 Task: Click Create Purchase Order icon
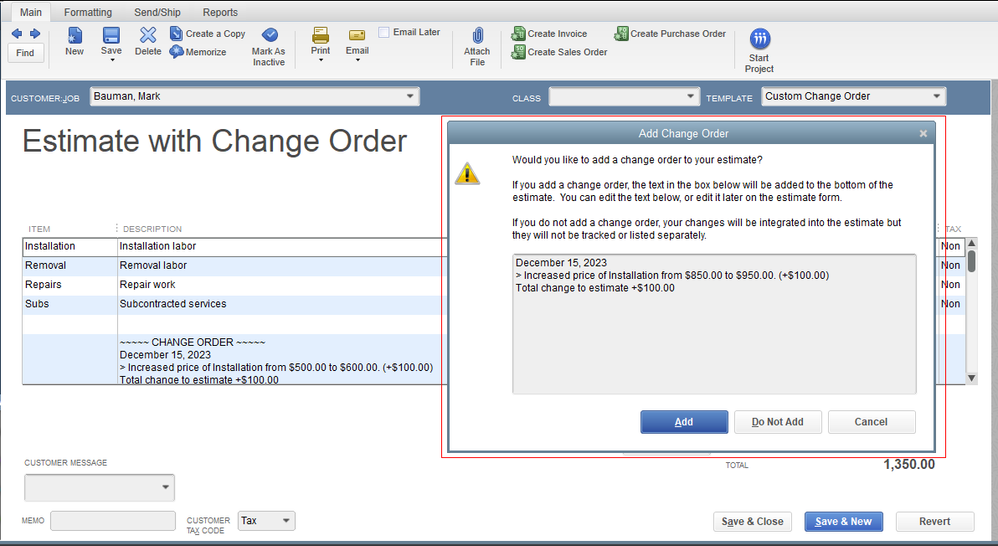tap(621, 33)
